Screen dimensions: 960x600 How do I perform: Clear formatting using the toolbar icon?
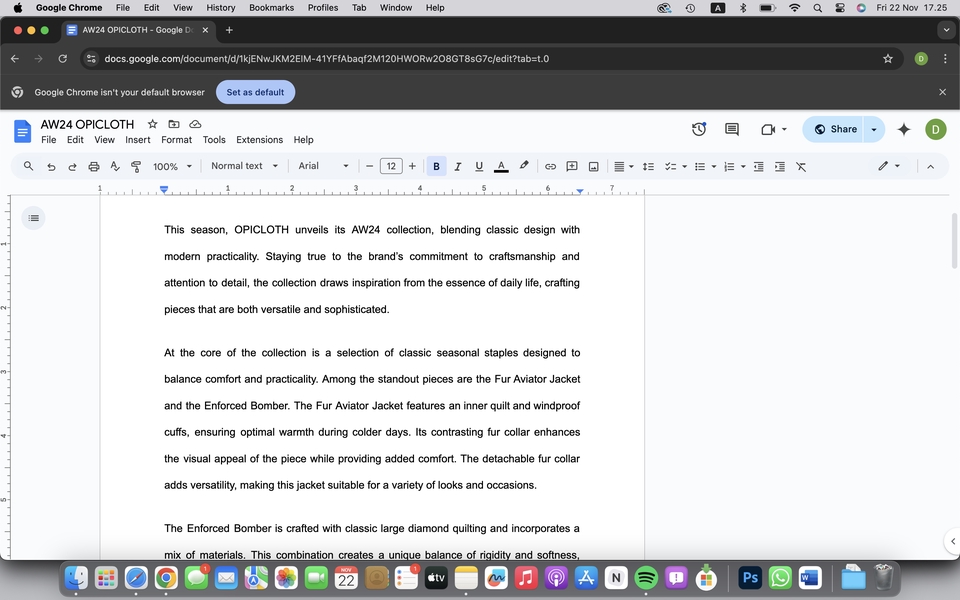pos(800,166)
